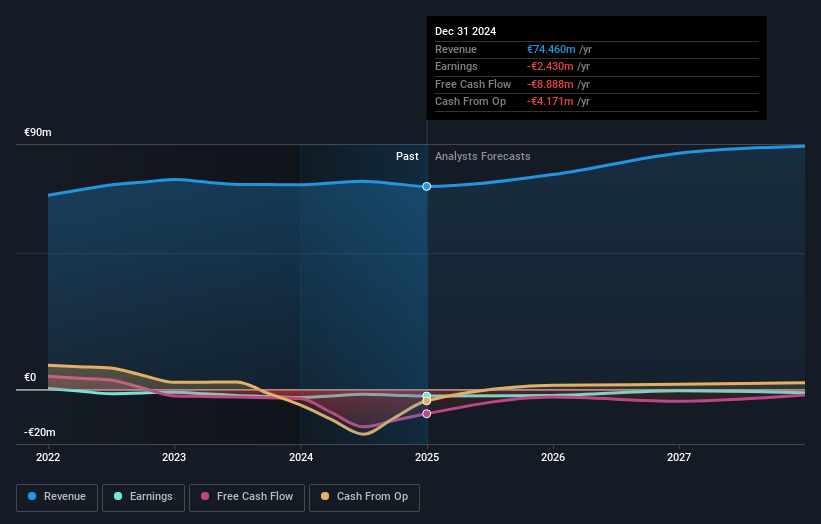Image resolution: width=821 pixels, height=524 pixels.
Task: Click the 2025 x-axis label
Action: [x=427, y=457]
